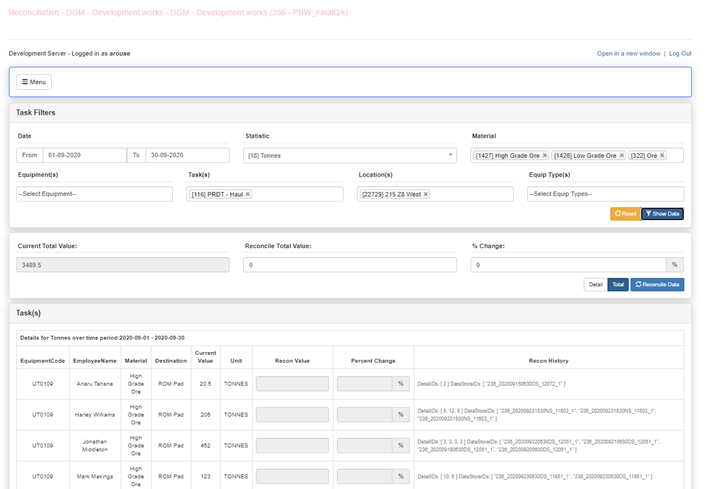Remove the Low Grade Ore material tag
This screenshot has height=489, width=722.
tap(621, 155)
